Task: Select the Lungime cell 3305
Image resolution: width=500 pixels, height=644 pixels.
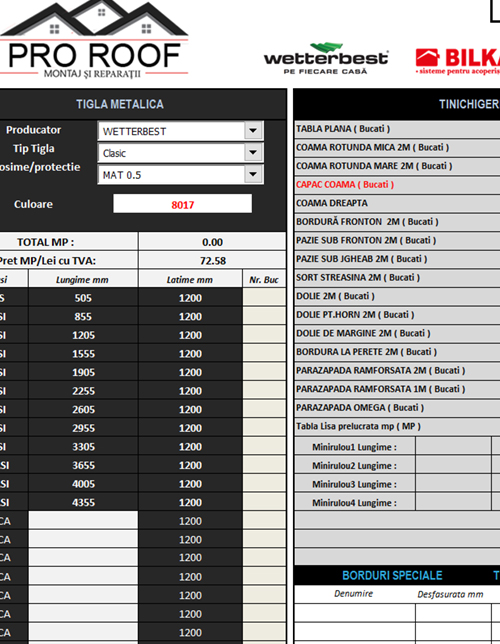Action: (x=83, y=446)
